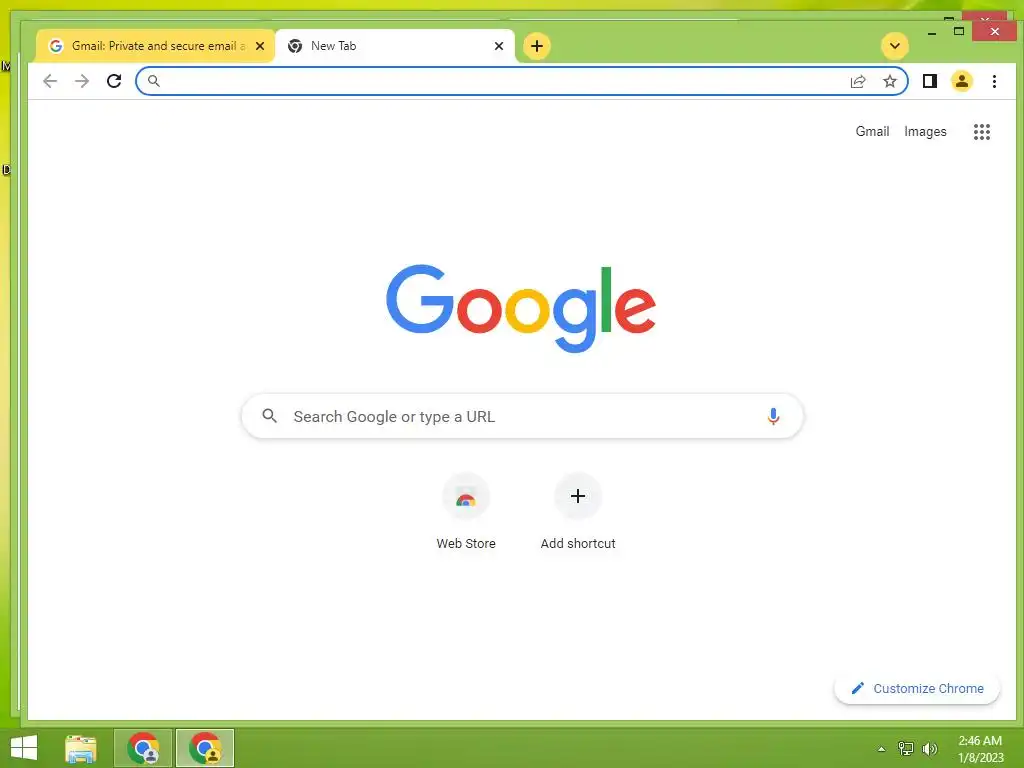Viewport: 1024px width, 768px height.
Task: Expand the tab search dropdown
Action: pyautogui.click(x=895, y=46)
